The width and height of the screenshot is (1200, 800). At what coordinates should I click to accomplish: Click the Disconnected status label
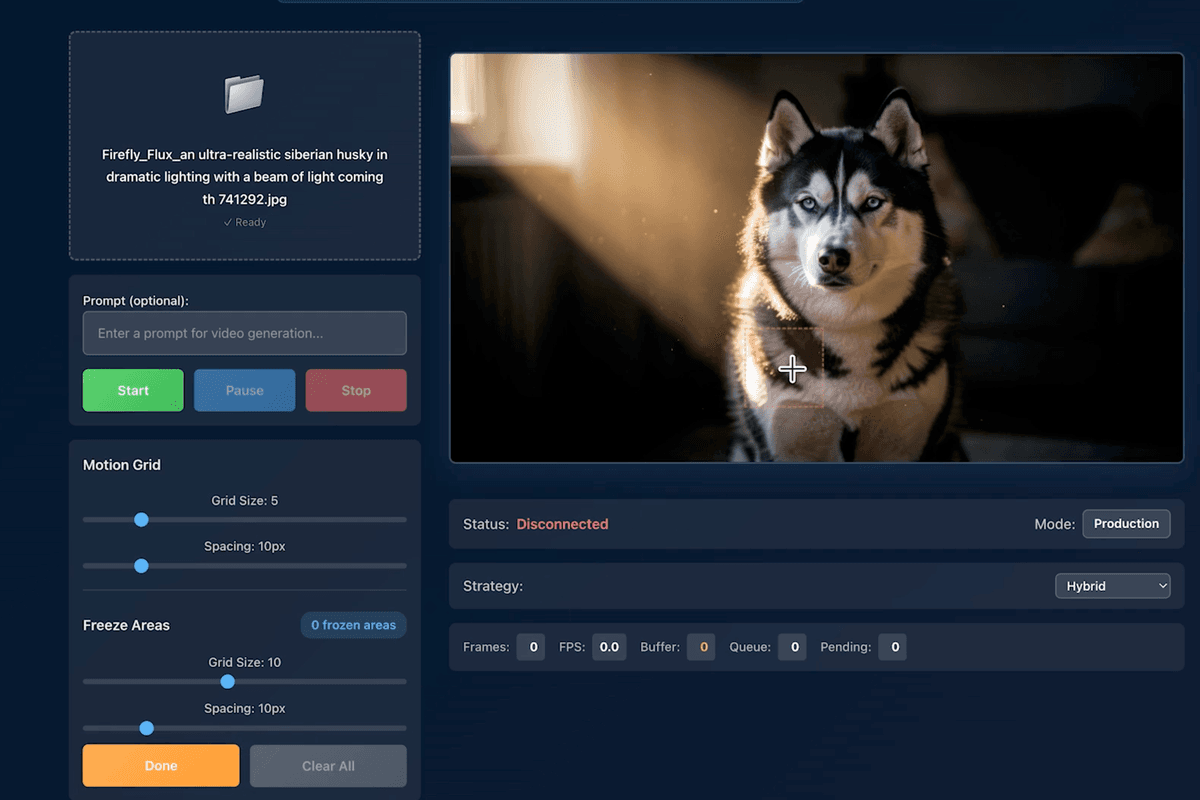562,524
